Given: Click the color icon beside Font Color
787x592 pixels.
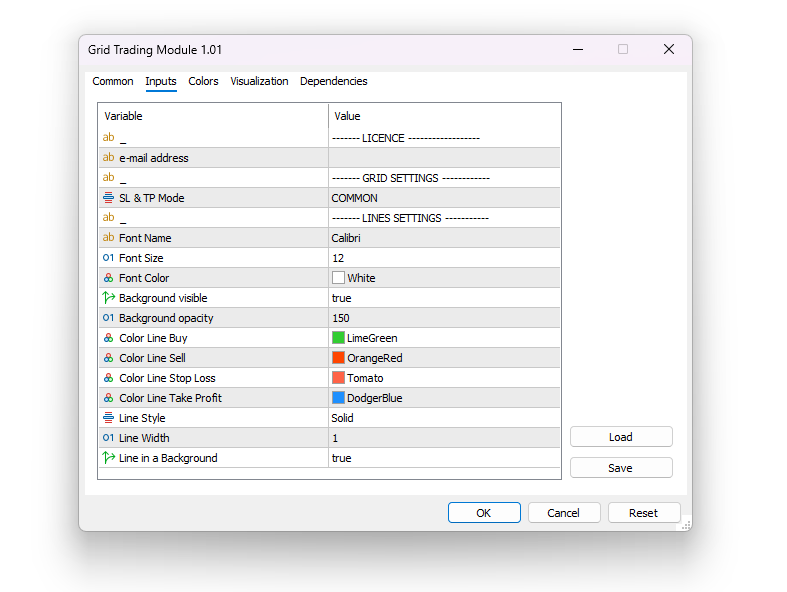Looking at the screenshot, I should [108, 278].
